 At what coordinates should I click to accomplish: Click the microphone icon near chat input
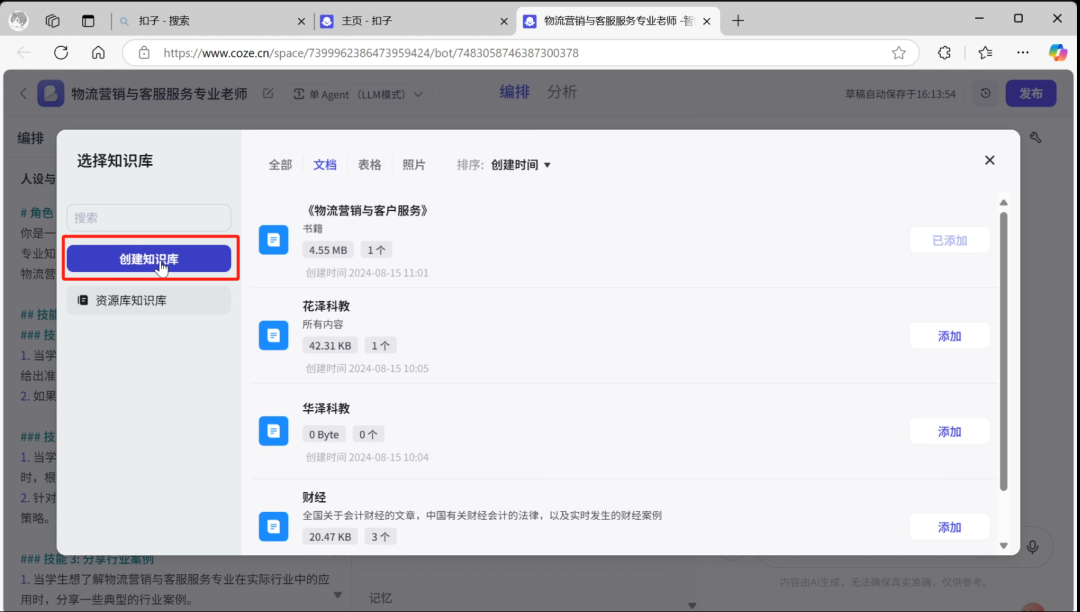coord(1033,547)
